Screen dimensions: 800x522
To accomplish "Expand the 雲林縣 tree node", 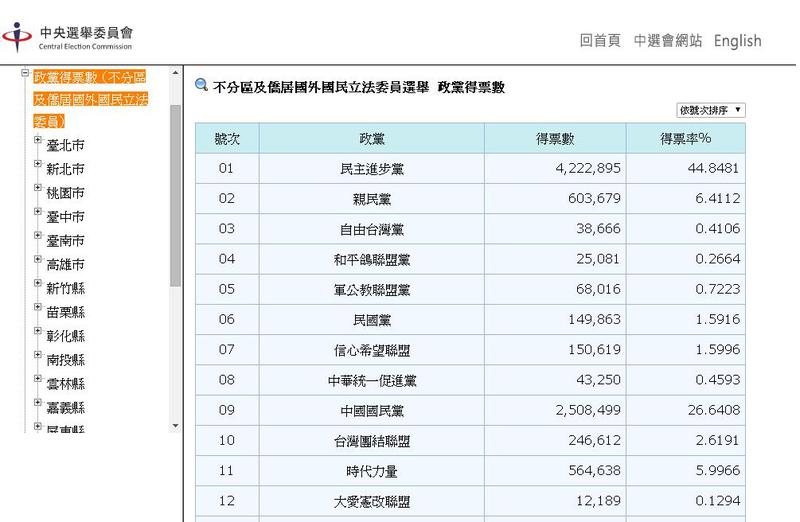I will (38, 378).
